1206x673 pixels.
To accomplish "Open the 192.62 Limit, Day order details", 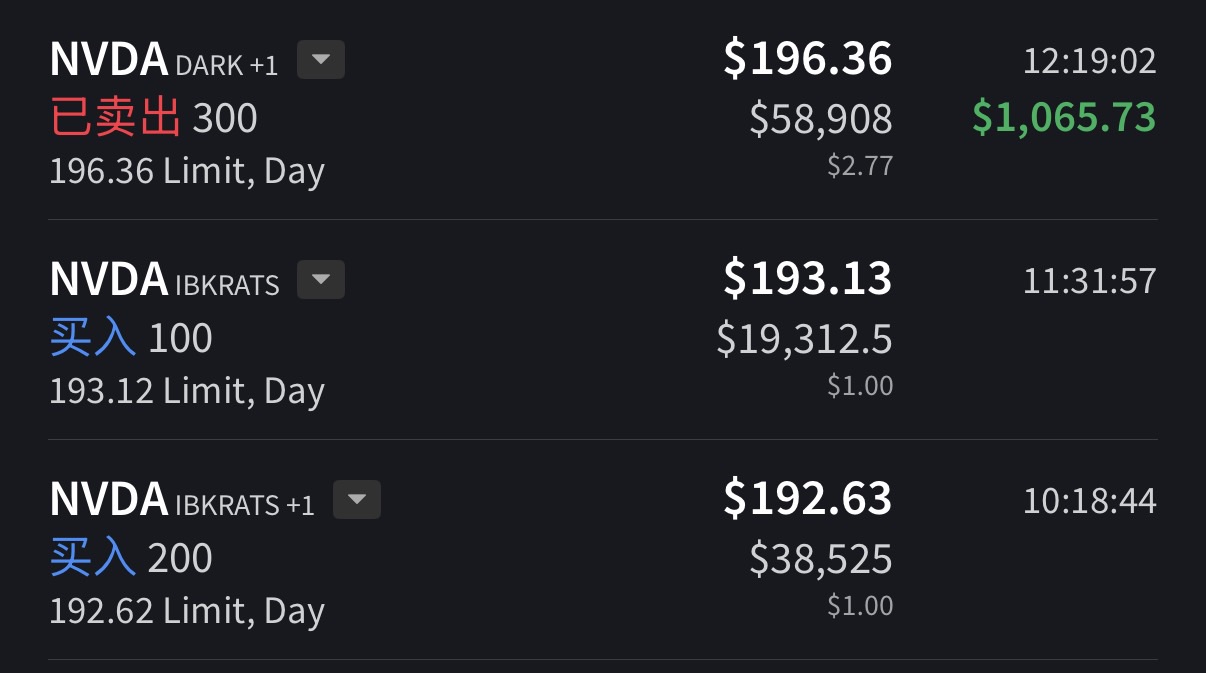I will tap(187, 611).
